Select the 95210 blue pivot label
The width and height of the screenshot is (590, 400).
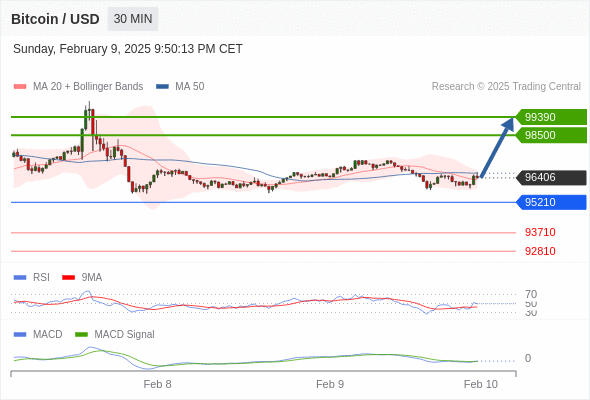(551, 202)
